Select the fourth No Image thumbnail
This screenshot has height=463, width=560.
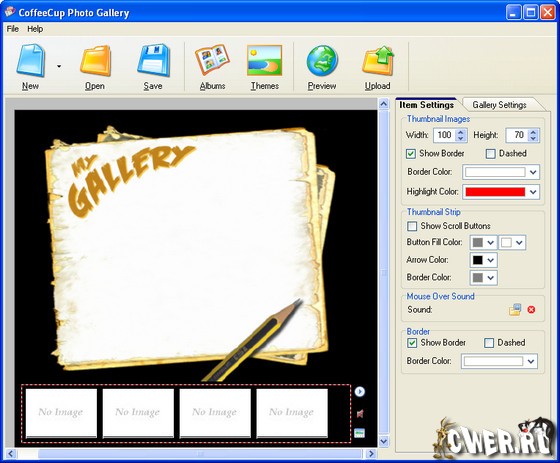click(x=292, y=413)
